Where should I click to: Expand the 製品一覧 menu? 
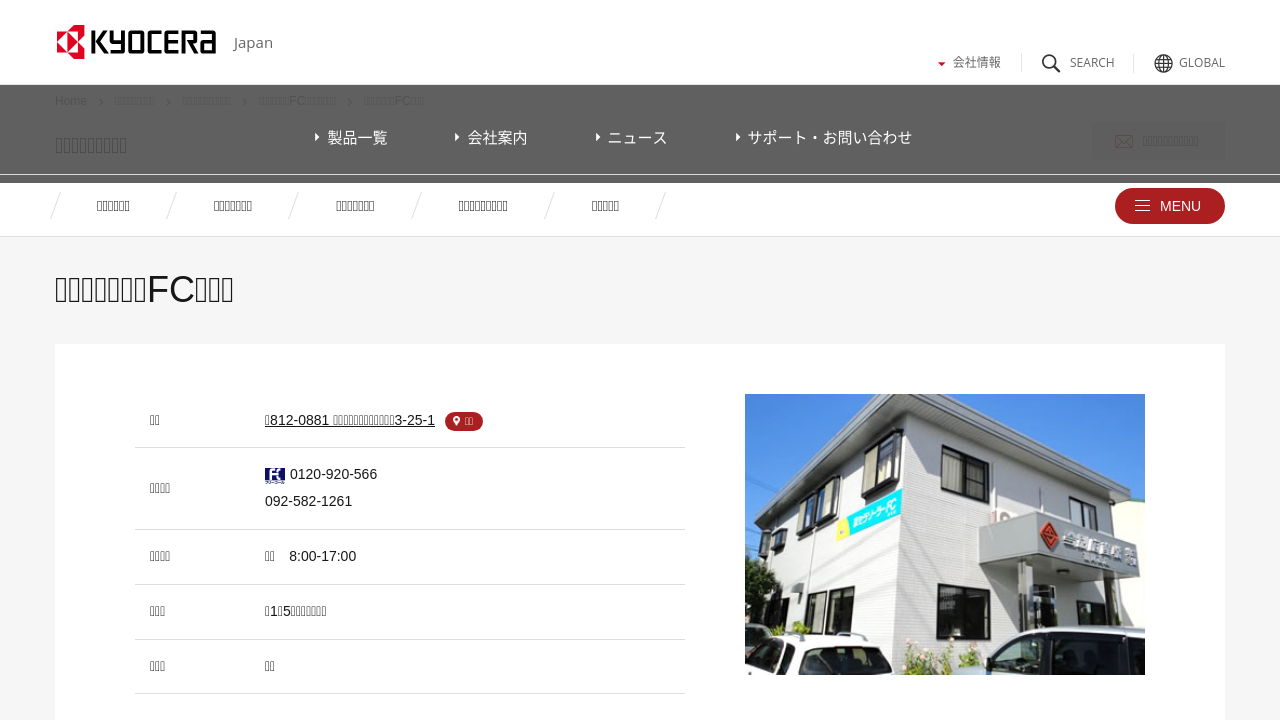click(x=351, y=138)
